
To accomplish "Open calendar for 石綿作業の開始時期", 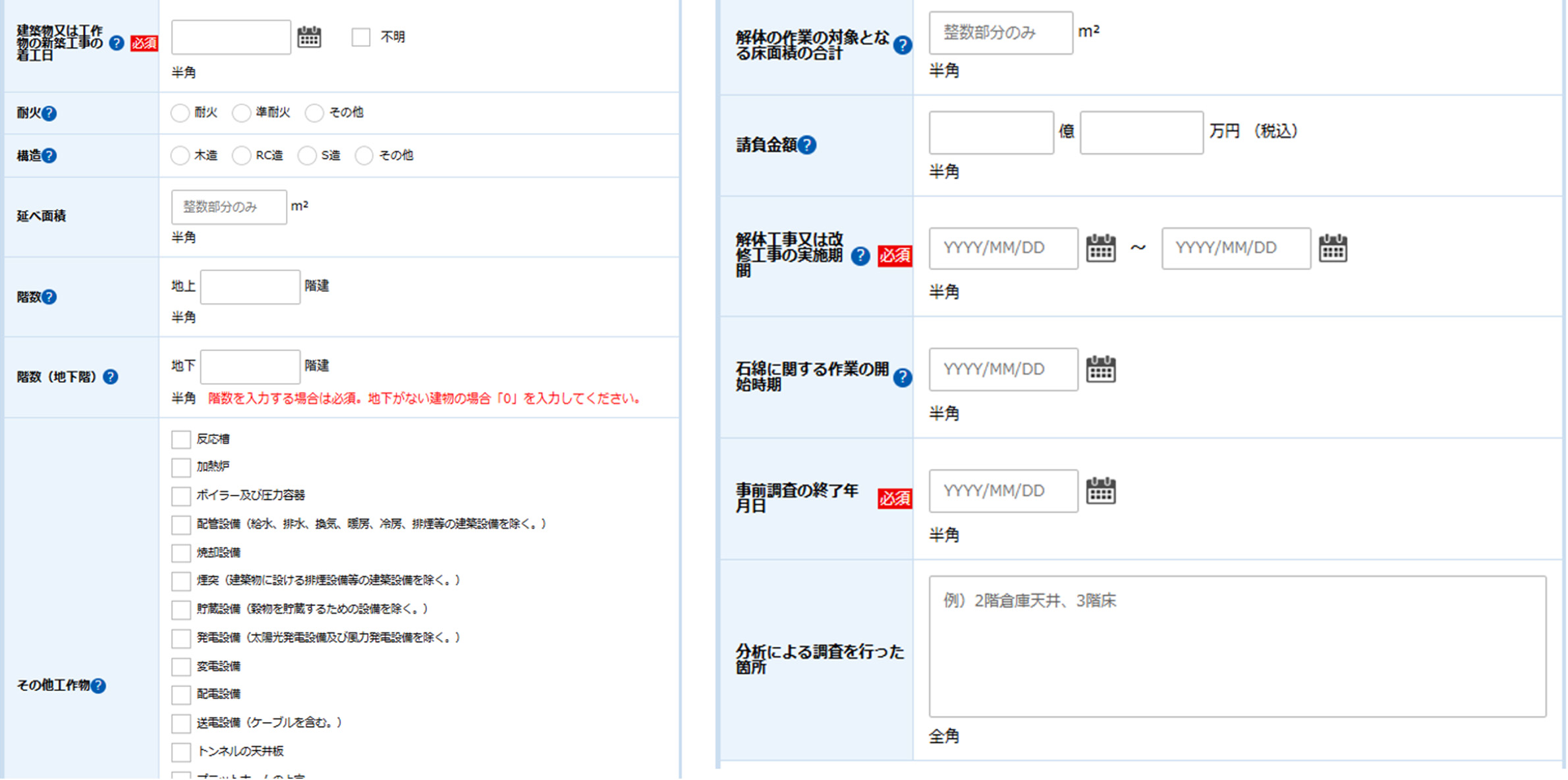I will point(1100,370).
